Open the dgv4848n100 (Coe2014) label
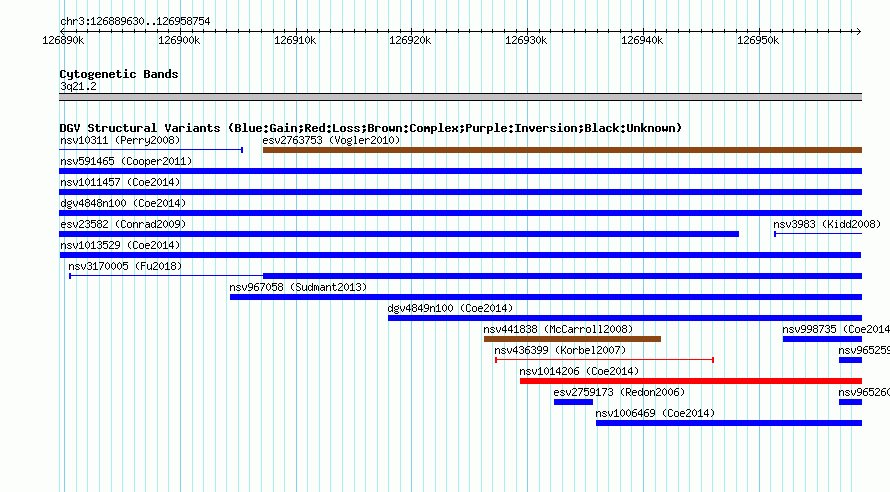The image size is (890, 492). coord(123,203)
